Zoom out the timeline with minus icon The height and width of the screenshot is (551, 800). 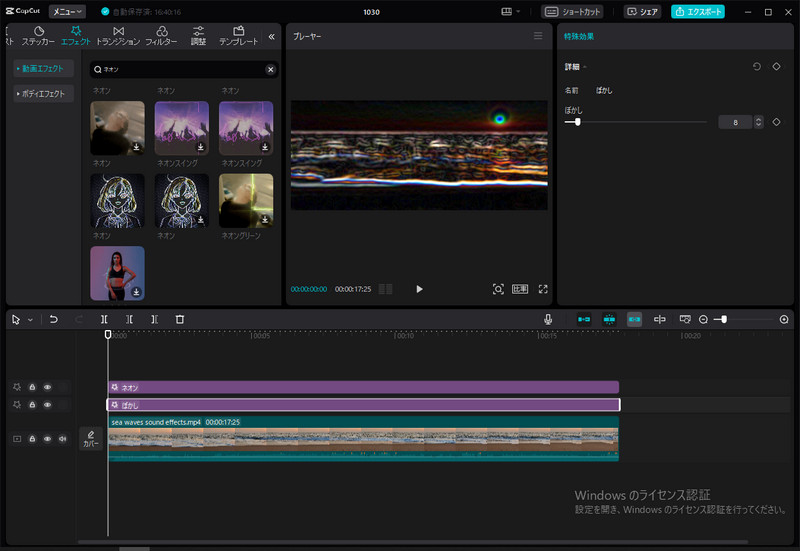point(703,319)
